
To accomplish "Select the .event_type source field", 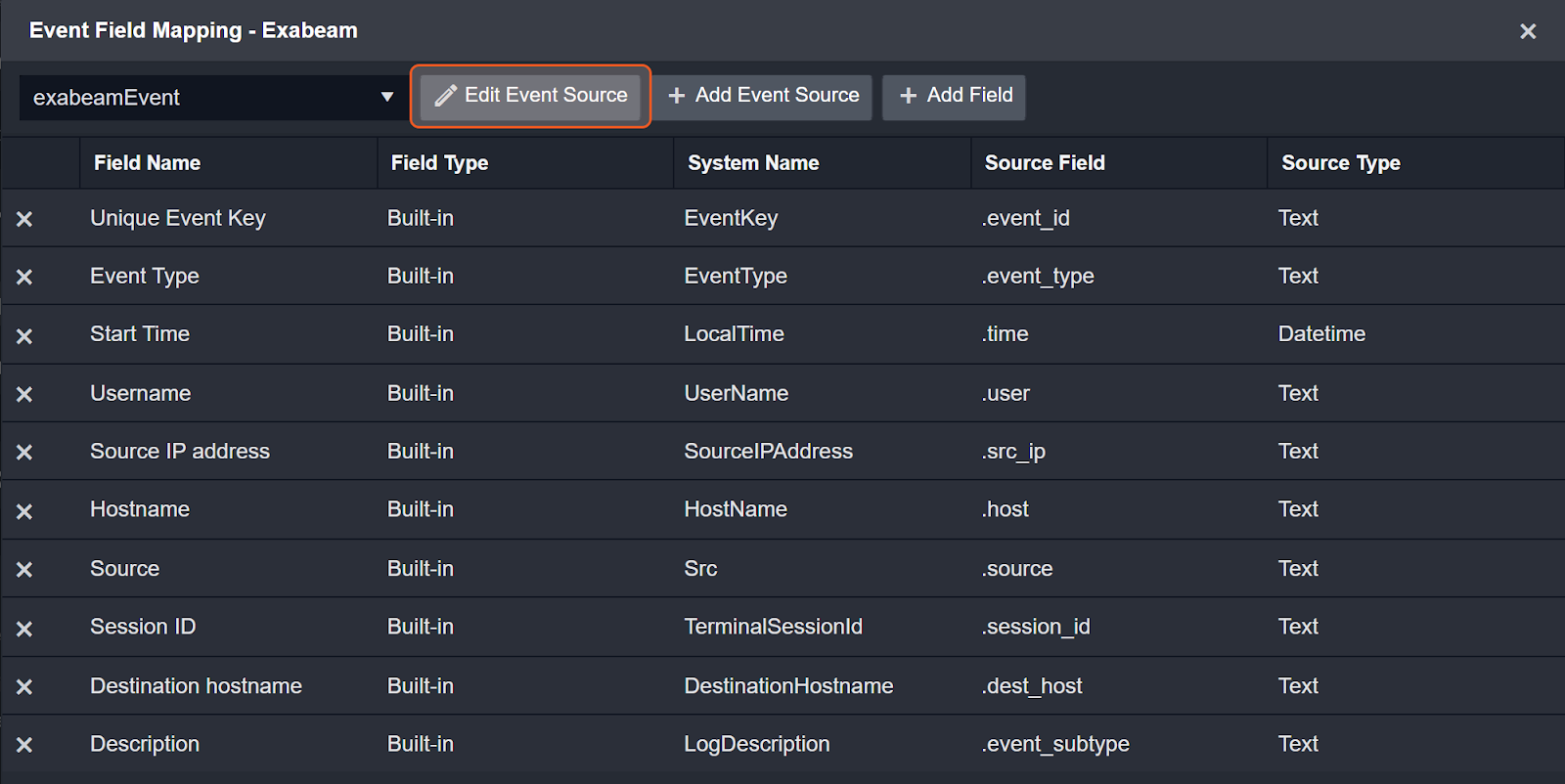I will click(1037, 276).
